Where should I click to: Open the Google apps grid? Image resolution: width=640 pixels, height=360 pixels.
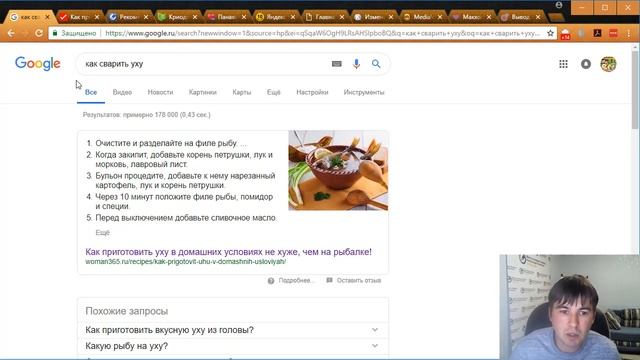[563, 64]
